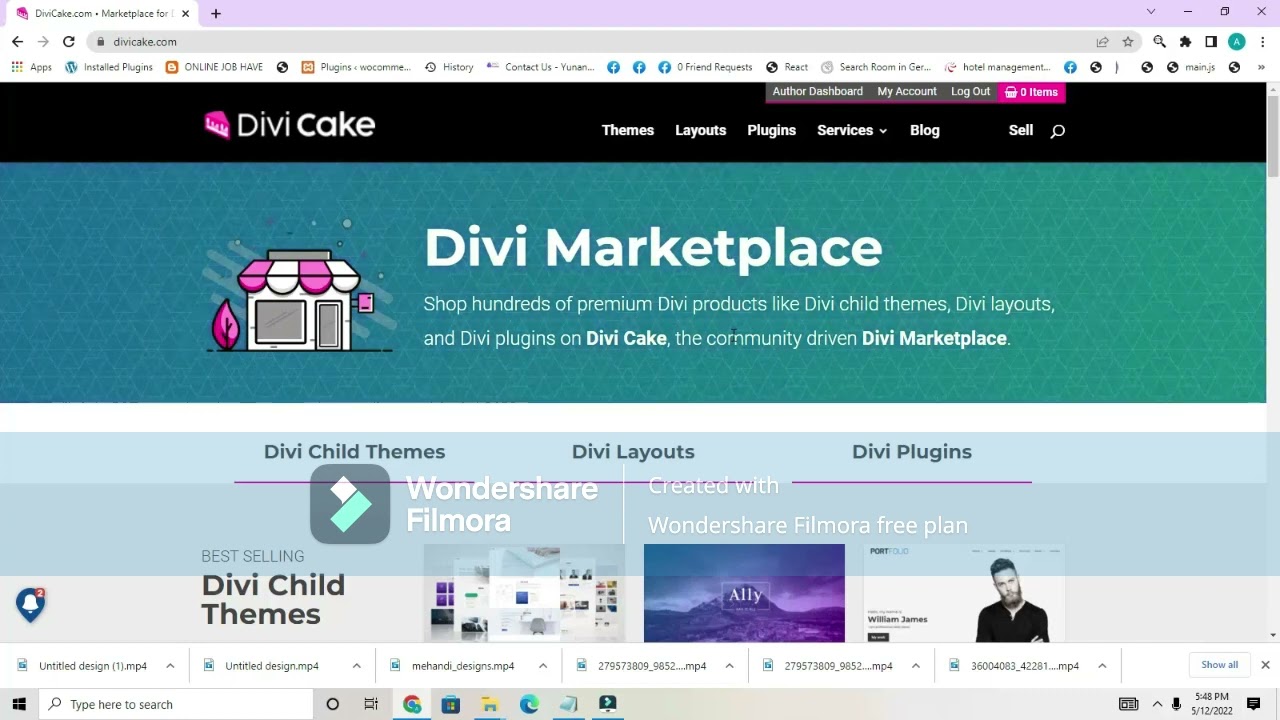Reload the page with the refresh icon
1280x720 pixels.
pyautogui.click(x=68, y=42)
